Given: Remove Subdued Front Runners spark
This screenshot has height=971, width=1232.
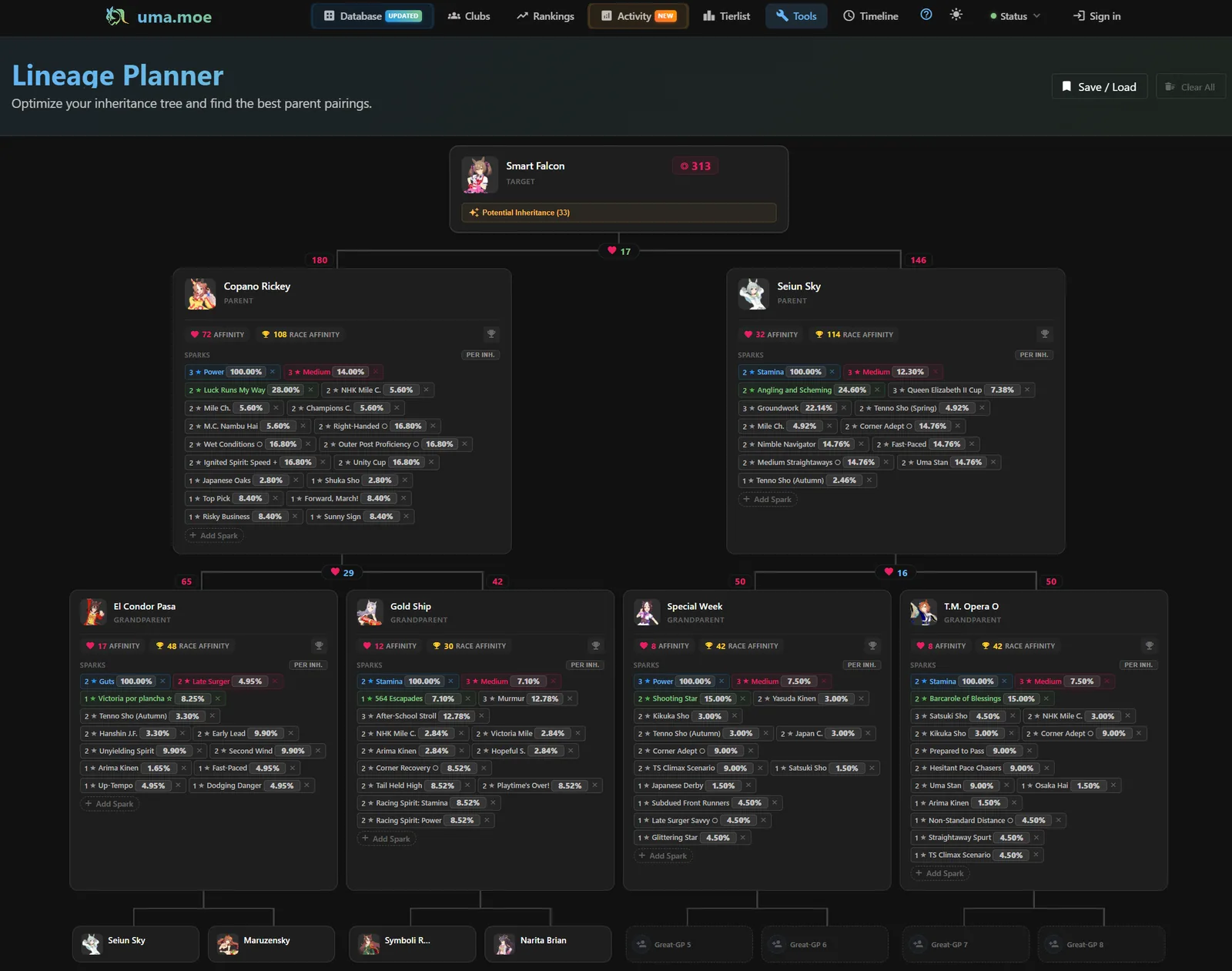Looking at the screenshot, I should point(775,802).
